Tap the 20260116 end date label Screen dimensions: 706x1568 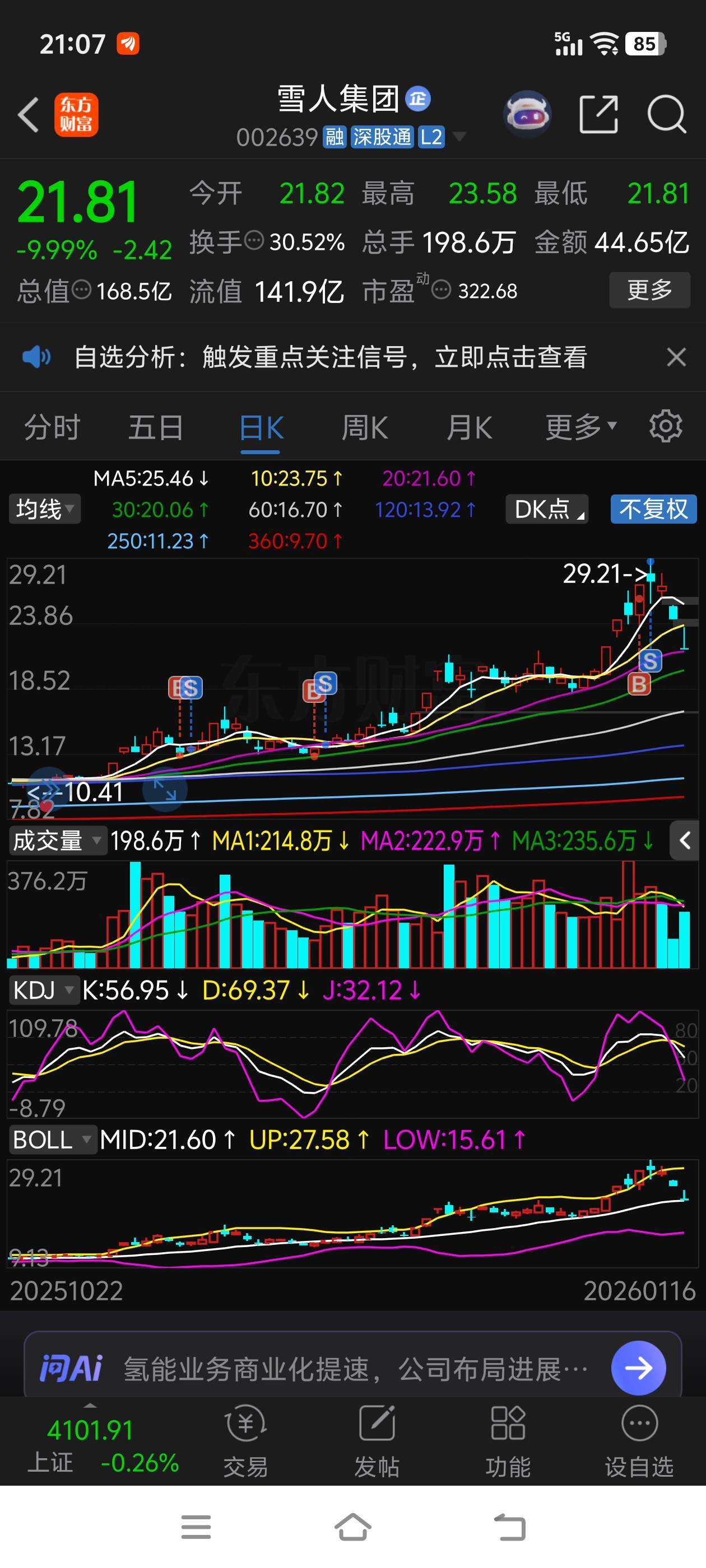click(640, 1290)
